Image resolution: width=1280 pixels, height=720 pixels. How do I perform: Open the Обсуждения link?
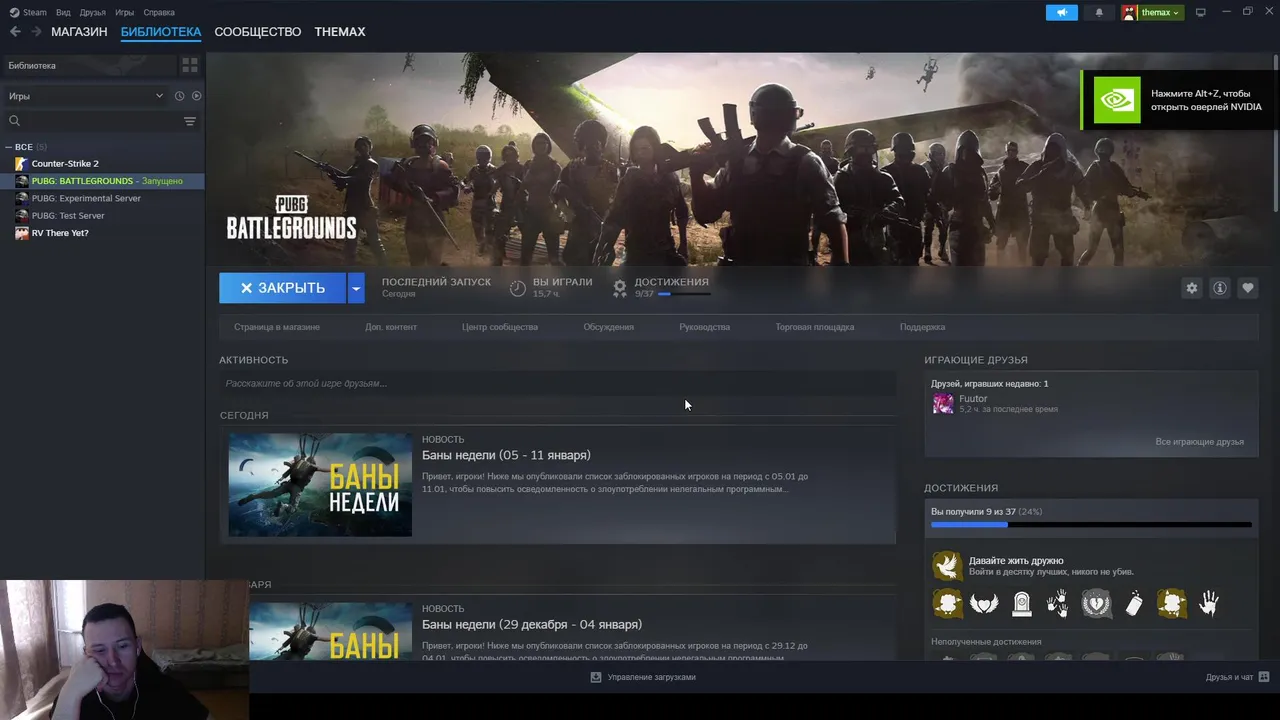(609, 327)
